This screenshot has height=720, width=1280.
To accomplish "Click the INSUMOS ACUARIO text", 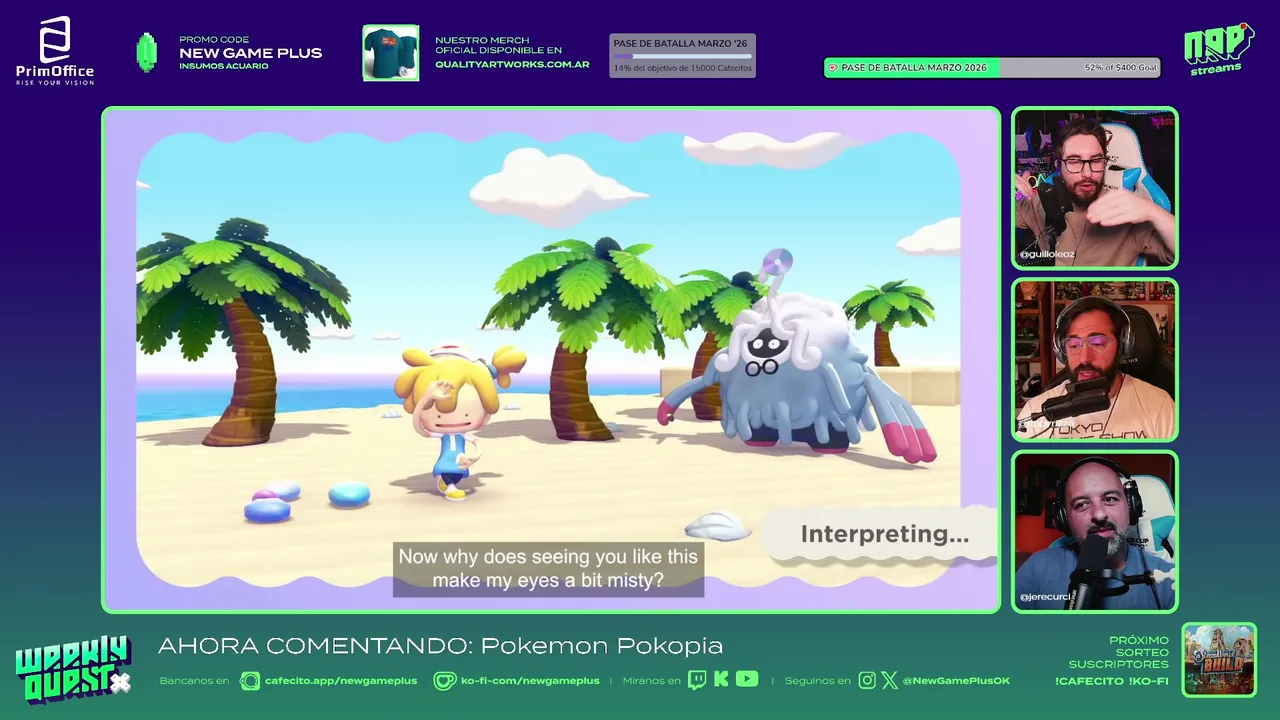I will (224, 66).
